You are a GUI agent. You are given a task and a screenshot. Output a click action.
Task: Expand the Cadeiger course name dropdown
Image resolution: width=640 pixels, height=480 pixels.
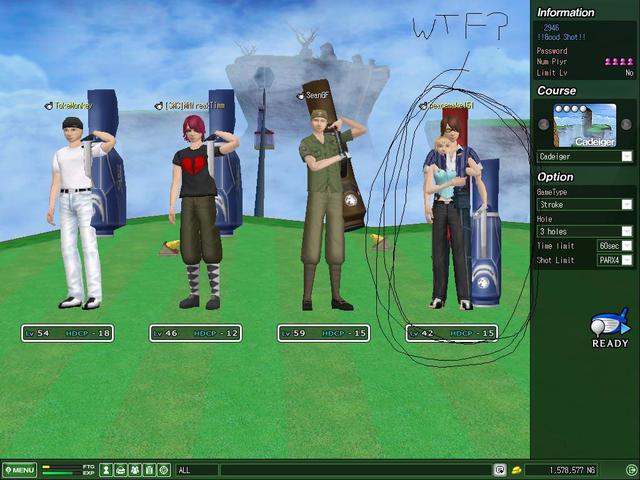click(x=627, y=157)
